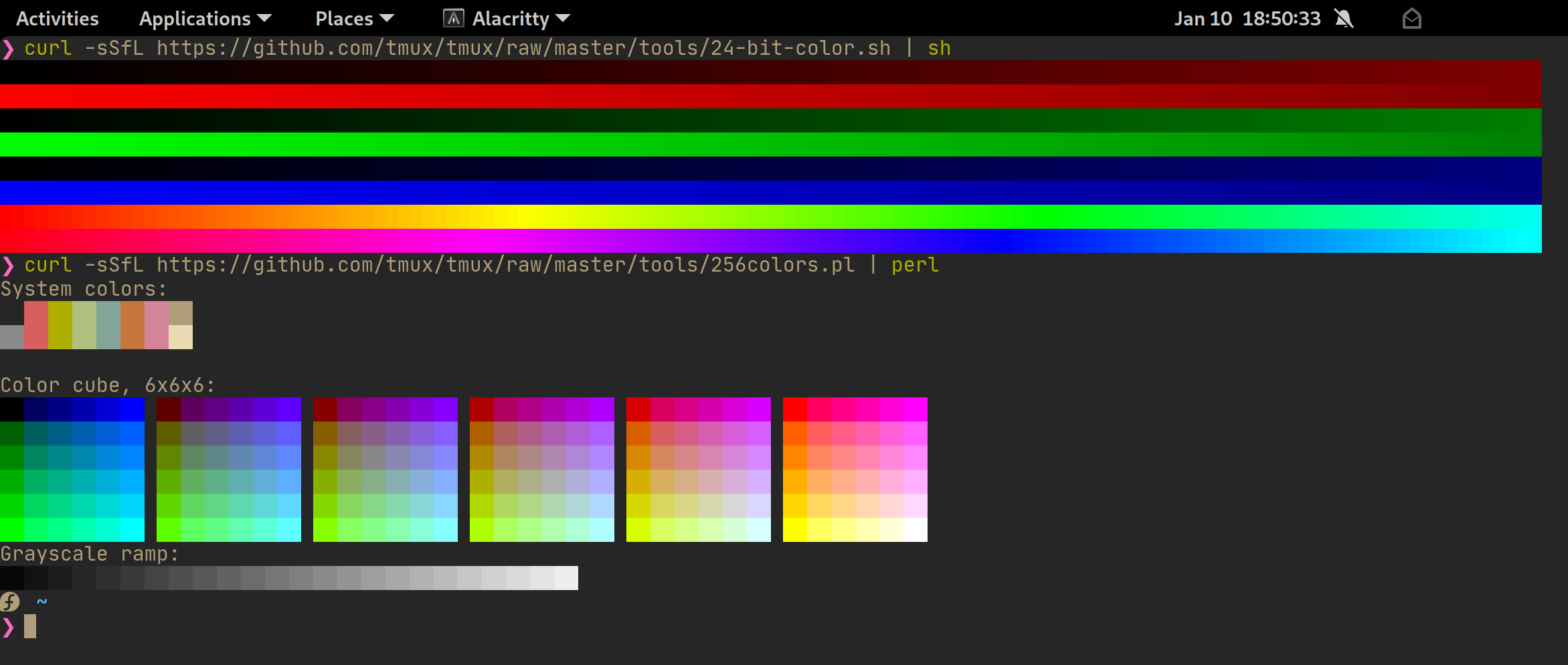Expand the Places dropdown arrow
1568x665 pixels.
[387, 19]
